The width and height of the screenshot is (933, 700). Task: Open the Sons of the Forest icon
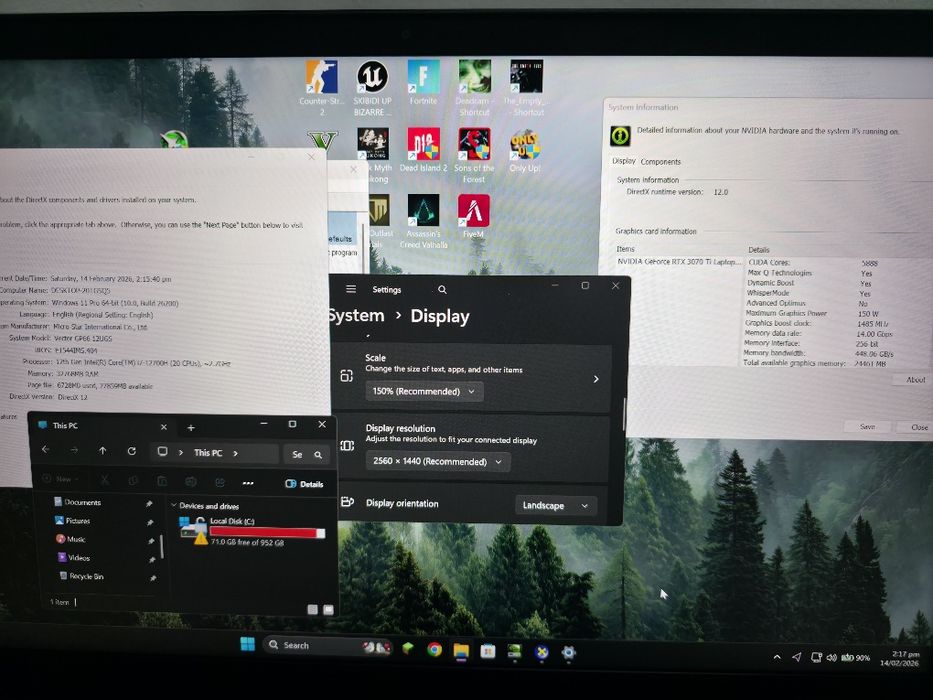[474, 155]
